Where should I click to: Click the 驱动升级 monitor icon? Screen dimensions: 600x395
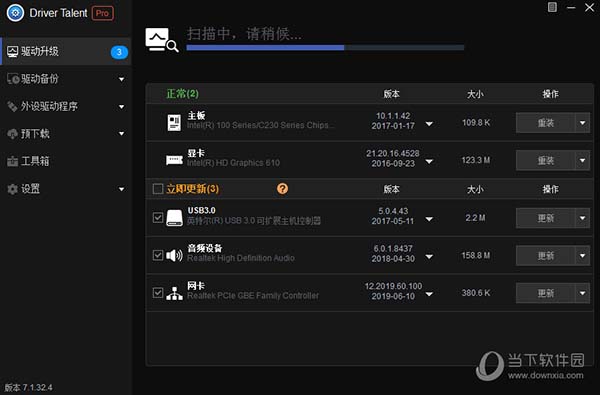[13, 51]
